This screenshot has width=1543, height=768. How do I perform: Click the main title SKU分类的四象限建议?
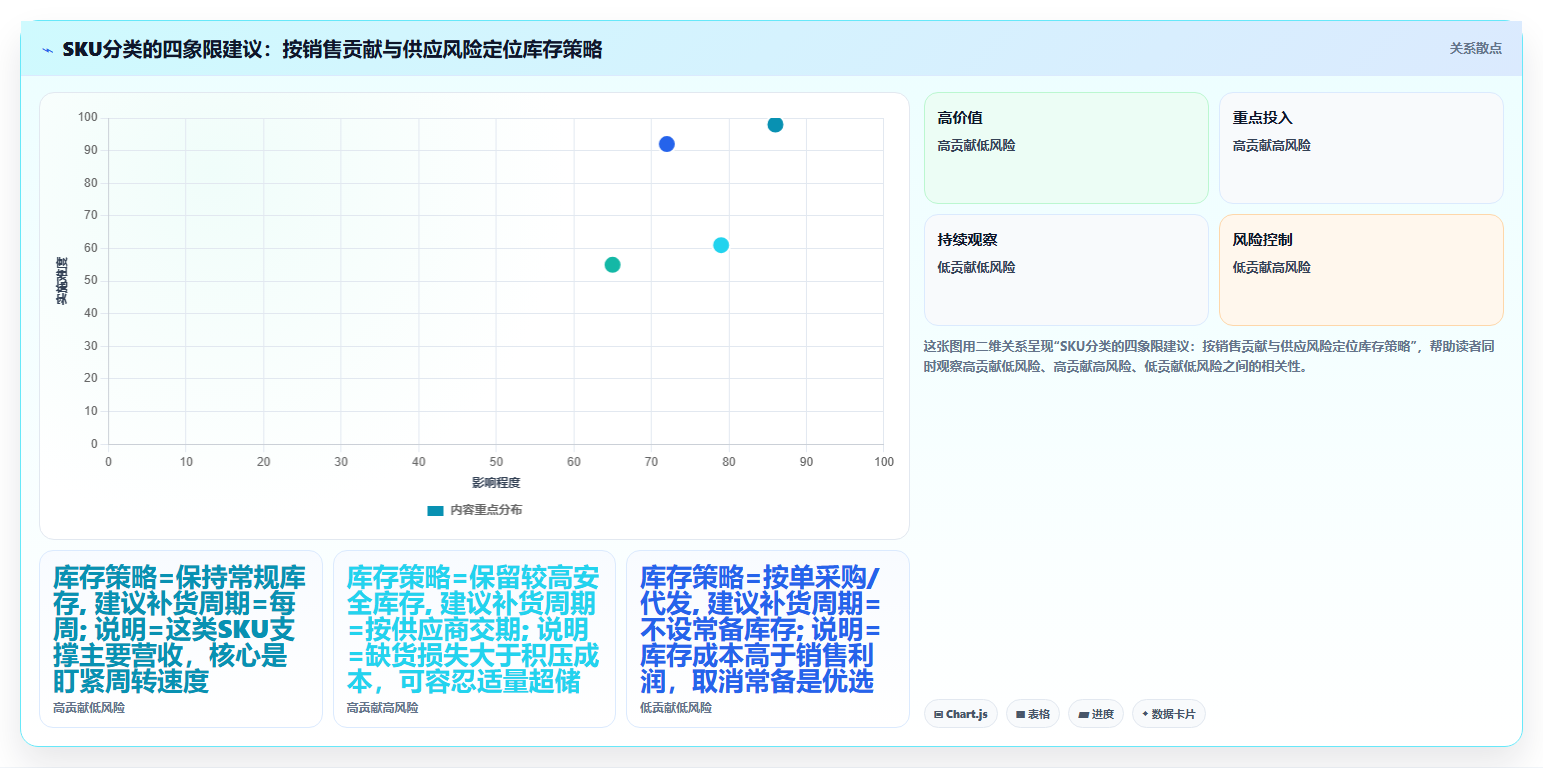[332, 50]
